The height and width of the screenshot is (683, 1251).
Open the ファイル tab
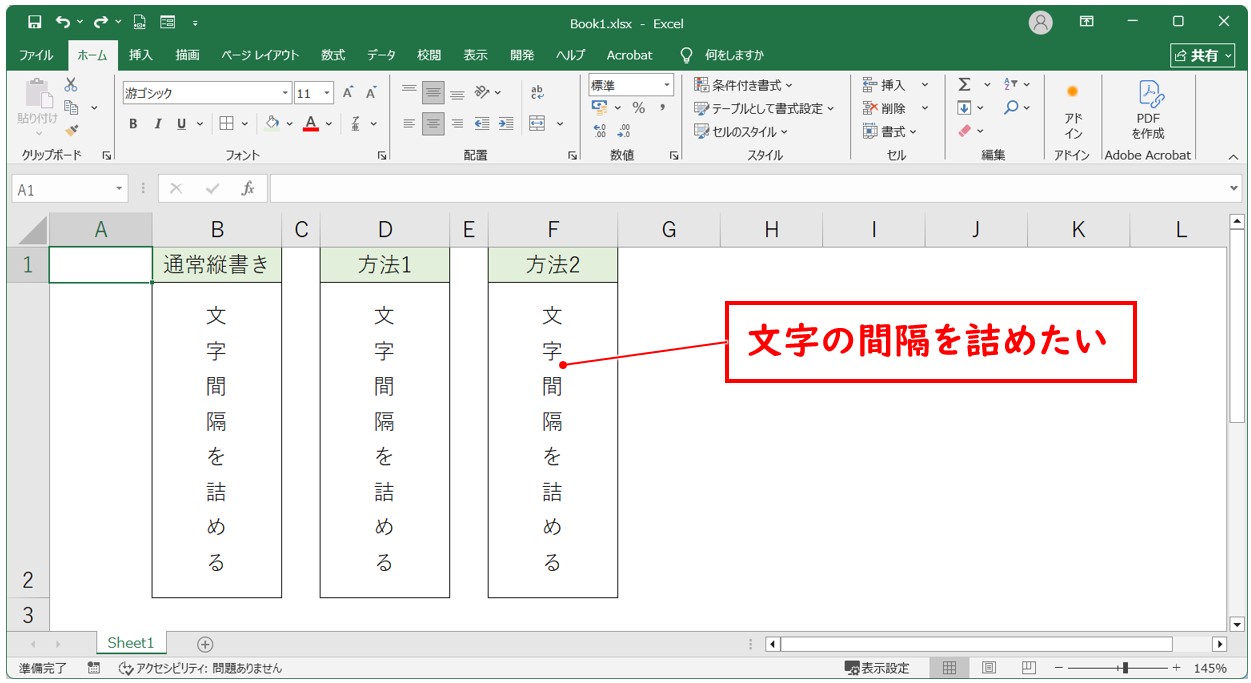point(37,55)
